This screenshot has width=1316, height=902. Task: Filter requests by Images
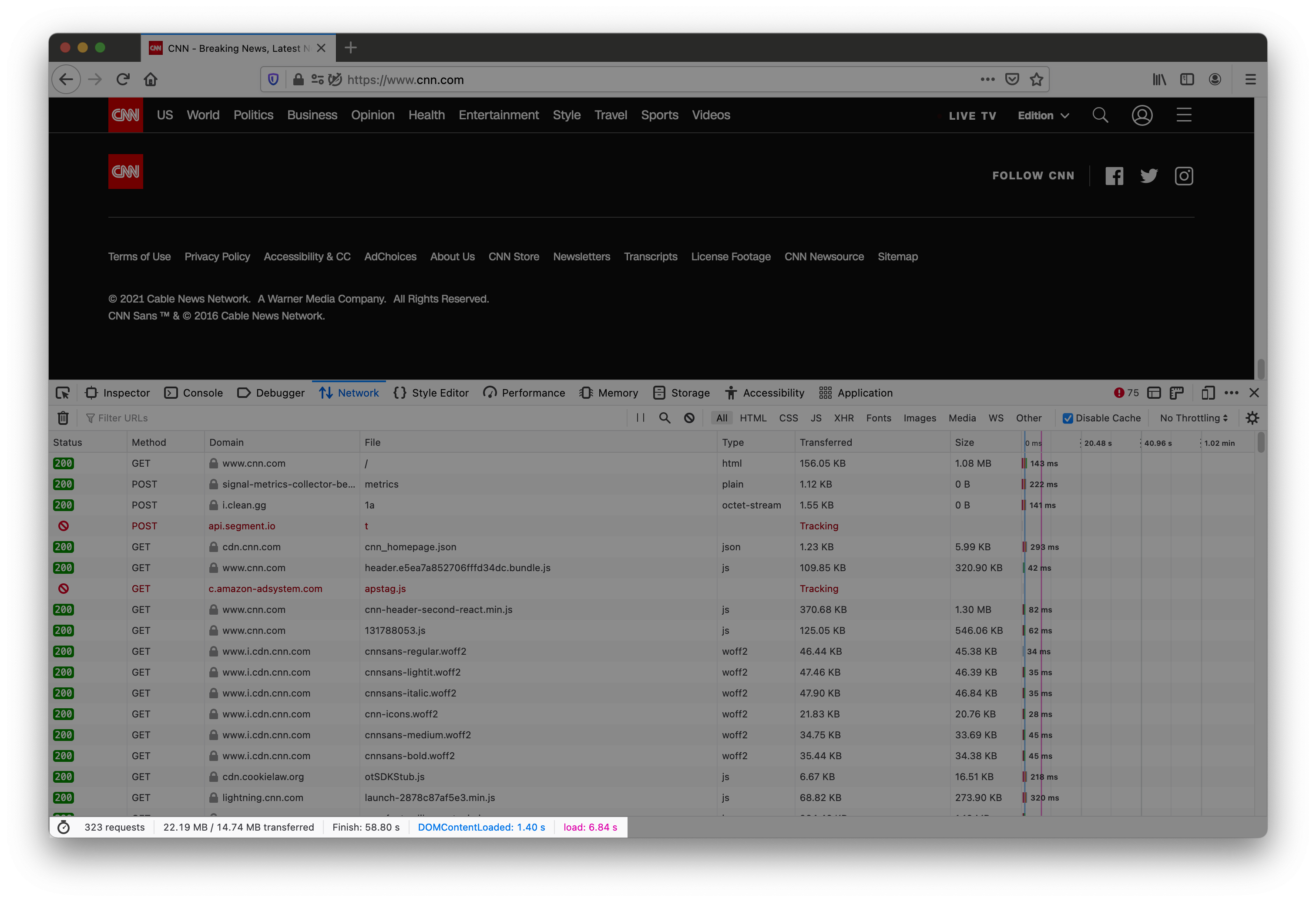tap(920, 418)
